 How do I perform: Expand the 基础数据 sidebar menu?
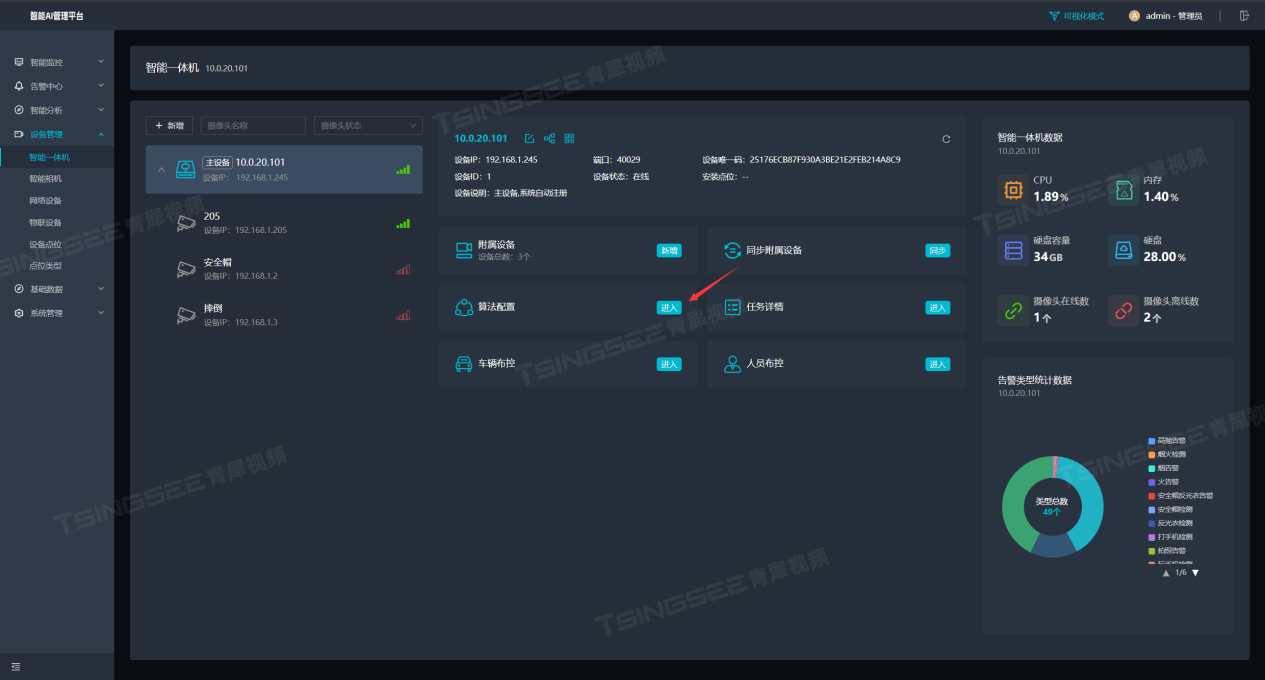point(57,289)
